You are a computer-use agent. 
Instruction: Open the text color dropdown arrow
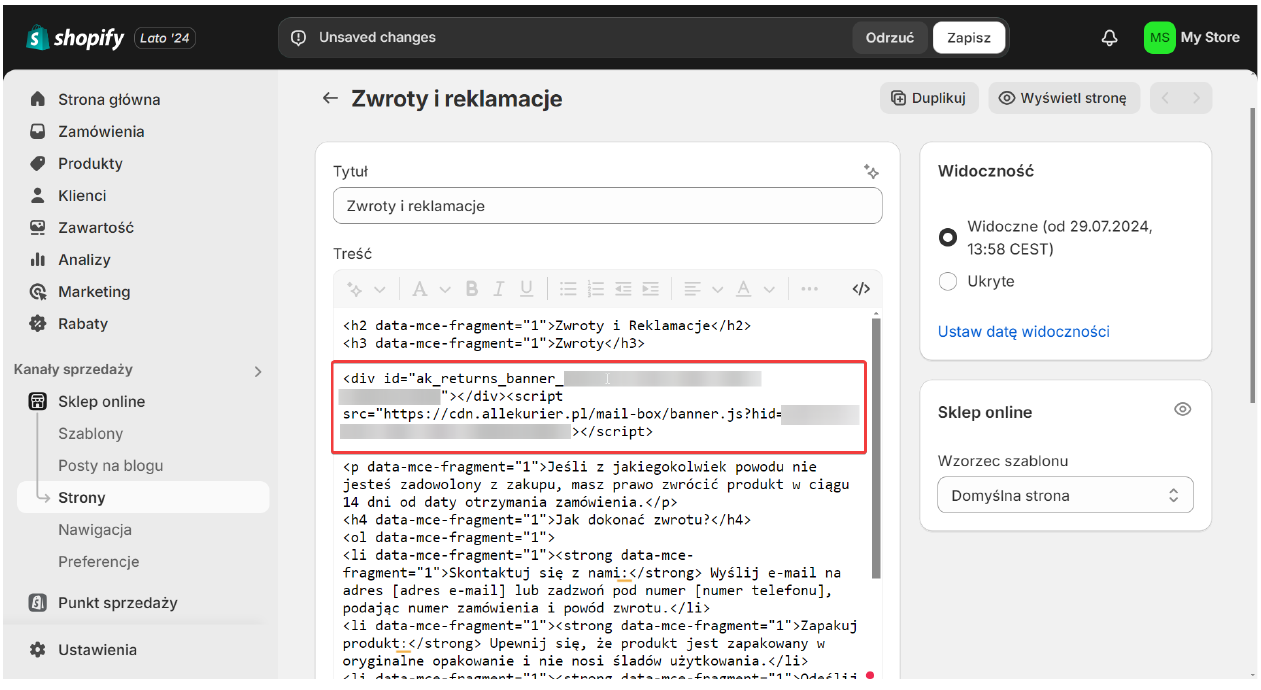tap(769, 289)
